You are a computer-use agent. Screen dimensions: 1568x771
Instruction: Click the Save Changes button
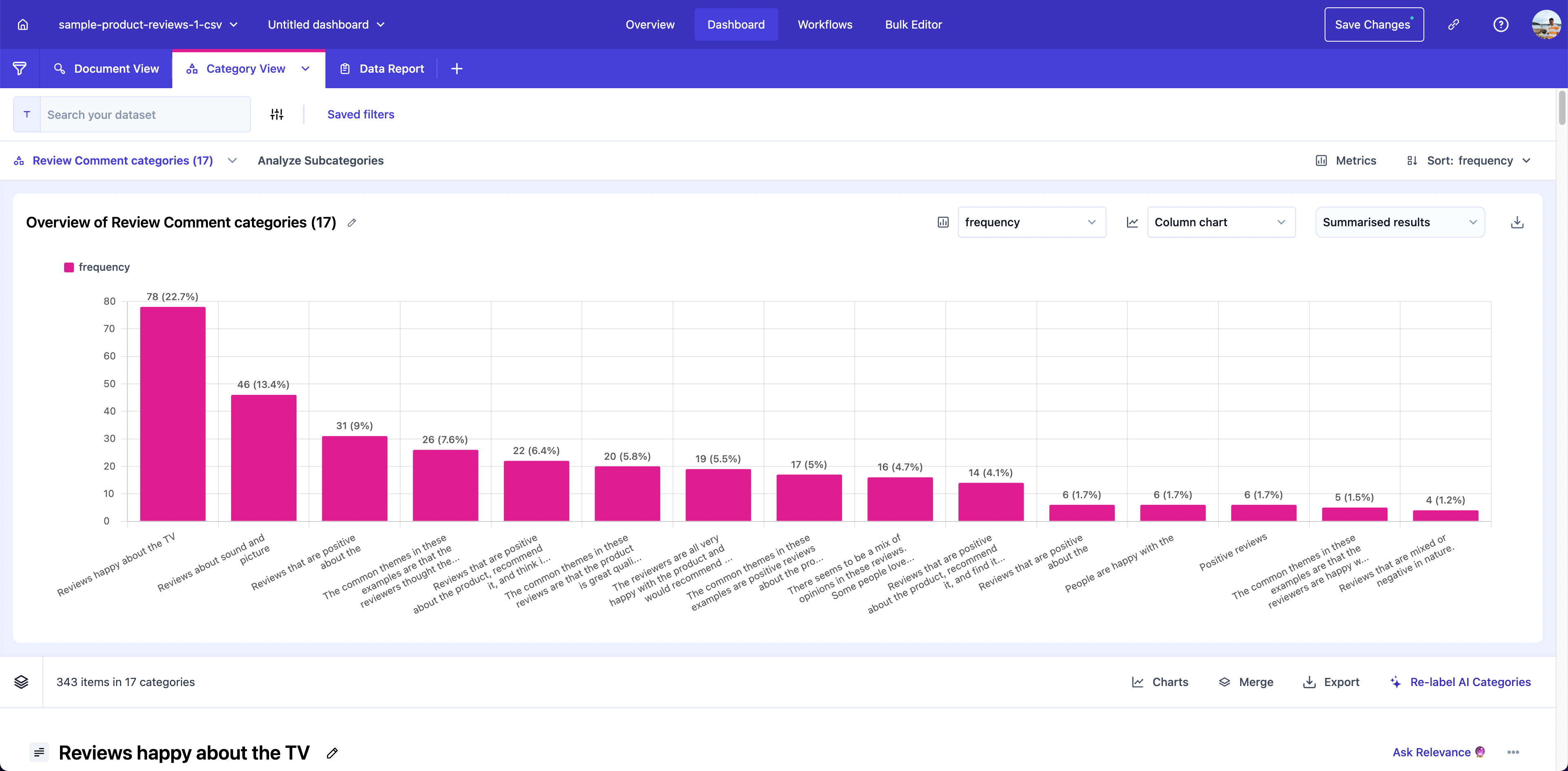[1373, 25]
